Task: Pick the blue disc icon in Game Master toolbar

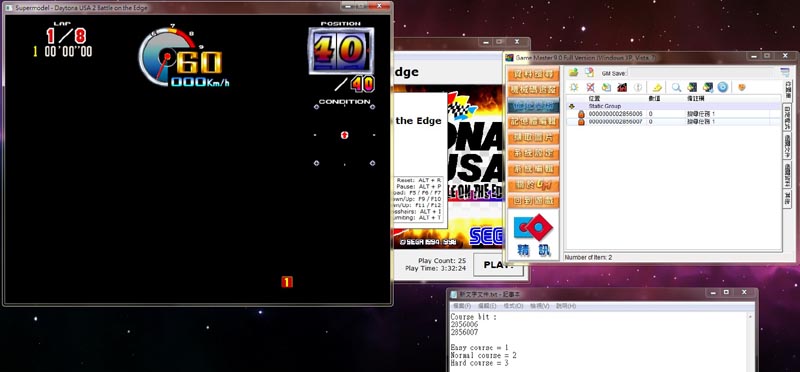Action: point(722,87)
